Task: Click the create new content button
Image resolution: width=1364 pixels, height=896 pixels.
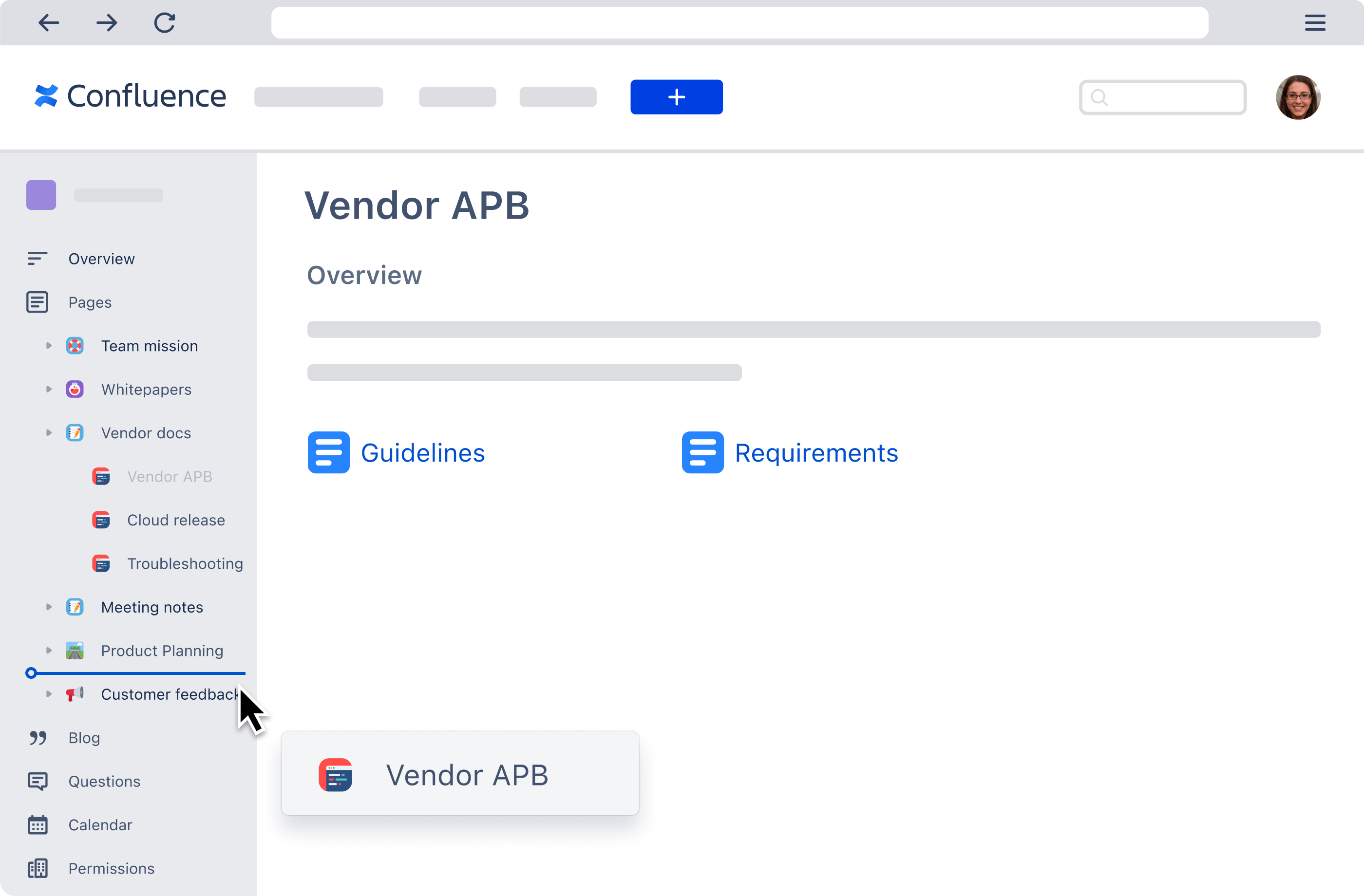Action: (x=677, y=96)
